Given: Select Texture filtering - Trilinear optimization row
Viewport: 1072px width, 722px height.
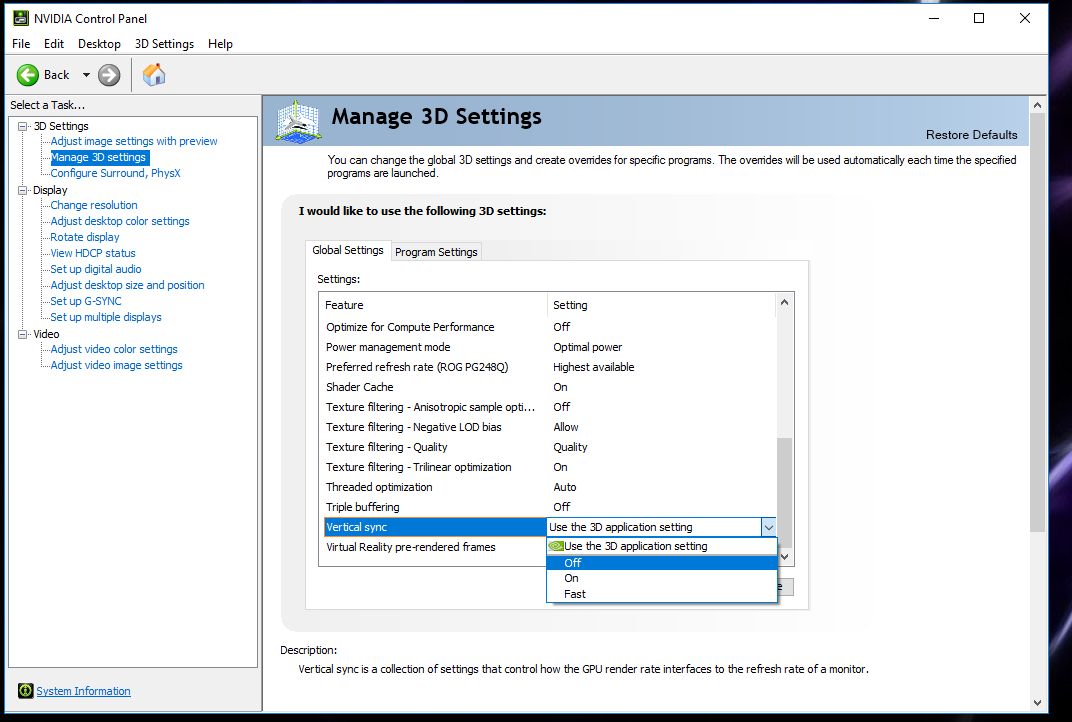Looking at the screenshot, I should [550, 467].
